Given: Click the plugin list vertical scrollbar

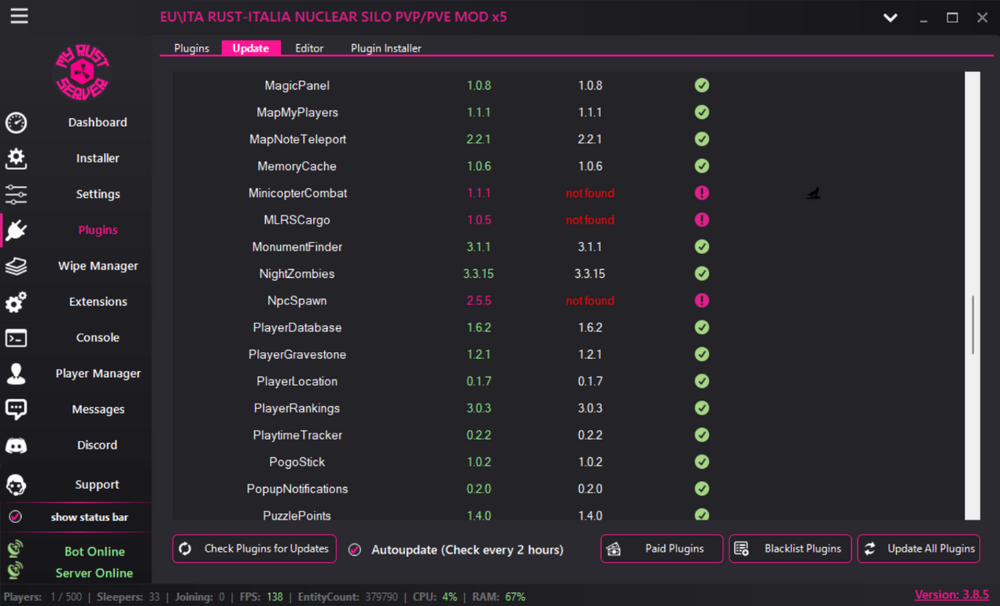Looking at the screenshot, I should (x=972, y=325).
